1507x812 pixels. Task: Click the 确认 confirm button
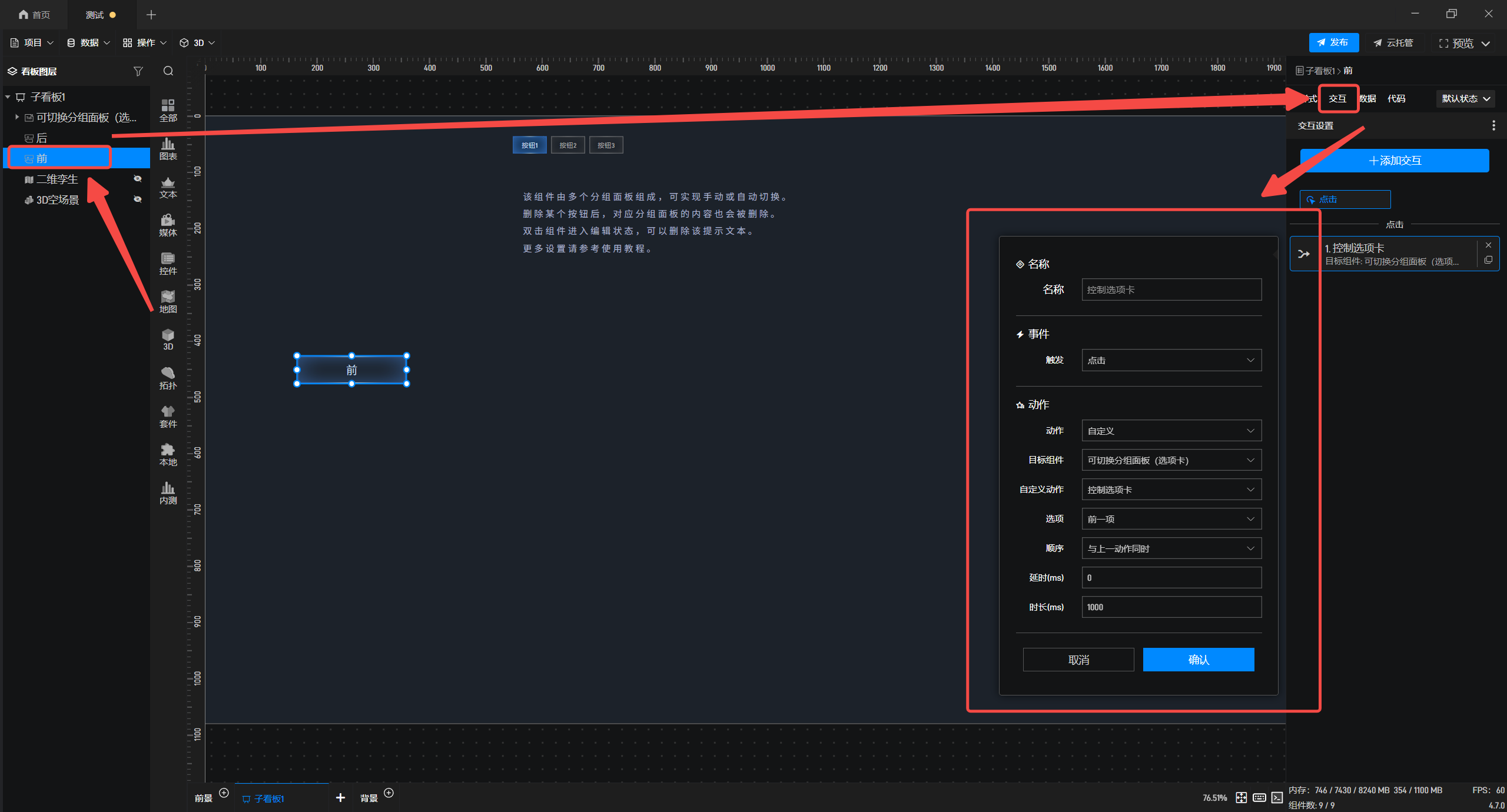click(x=1198, y=660)
